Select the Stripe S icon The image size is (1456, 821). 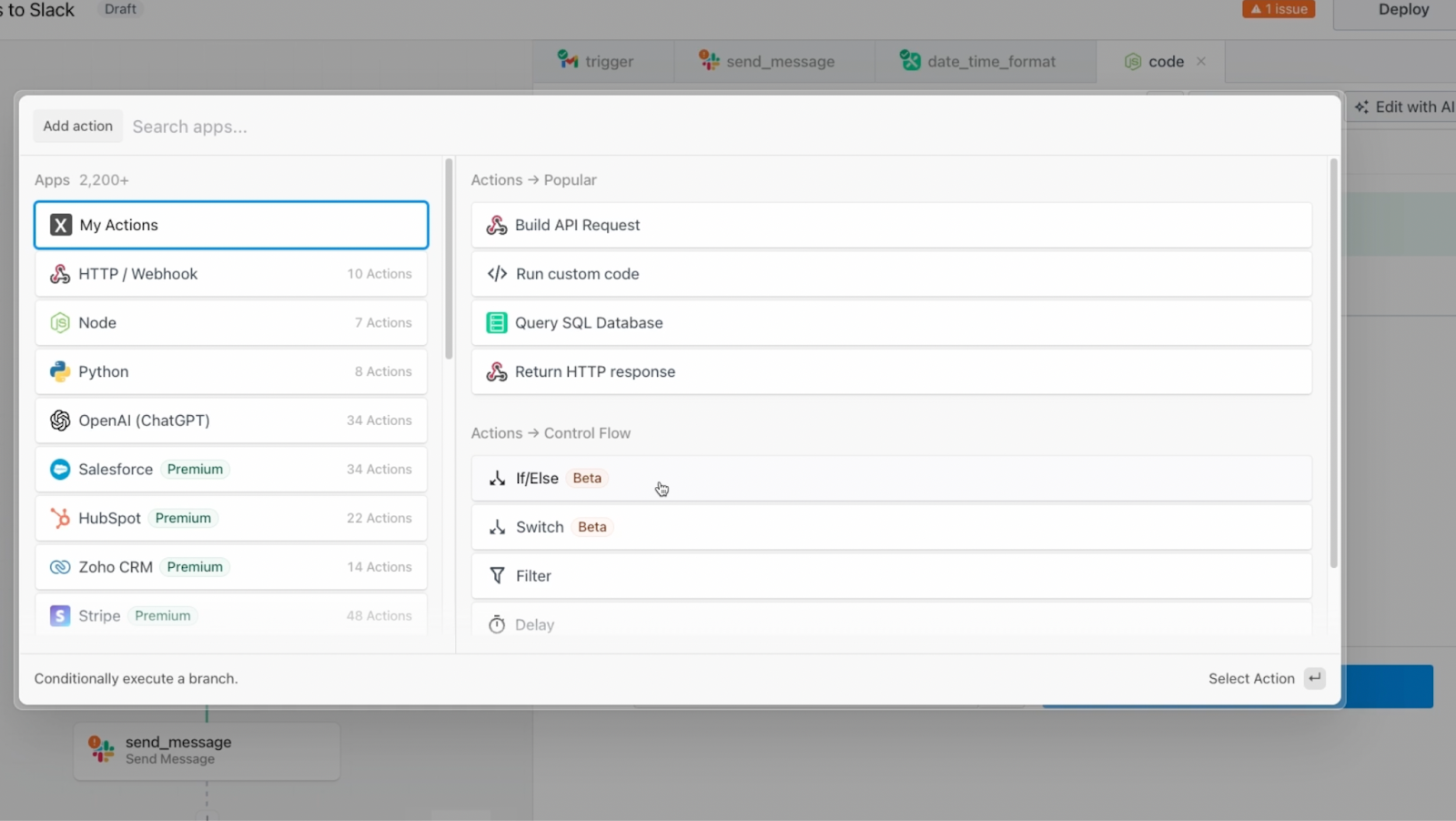click(60, 616)
